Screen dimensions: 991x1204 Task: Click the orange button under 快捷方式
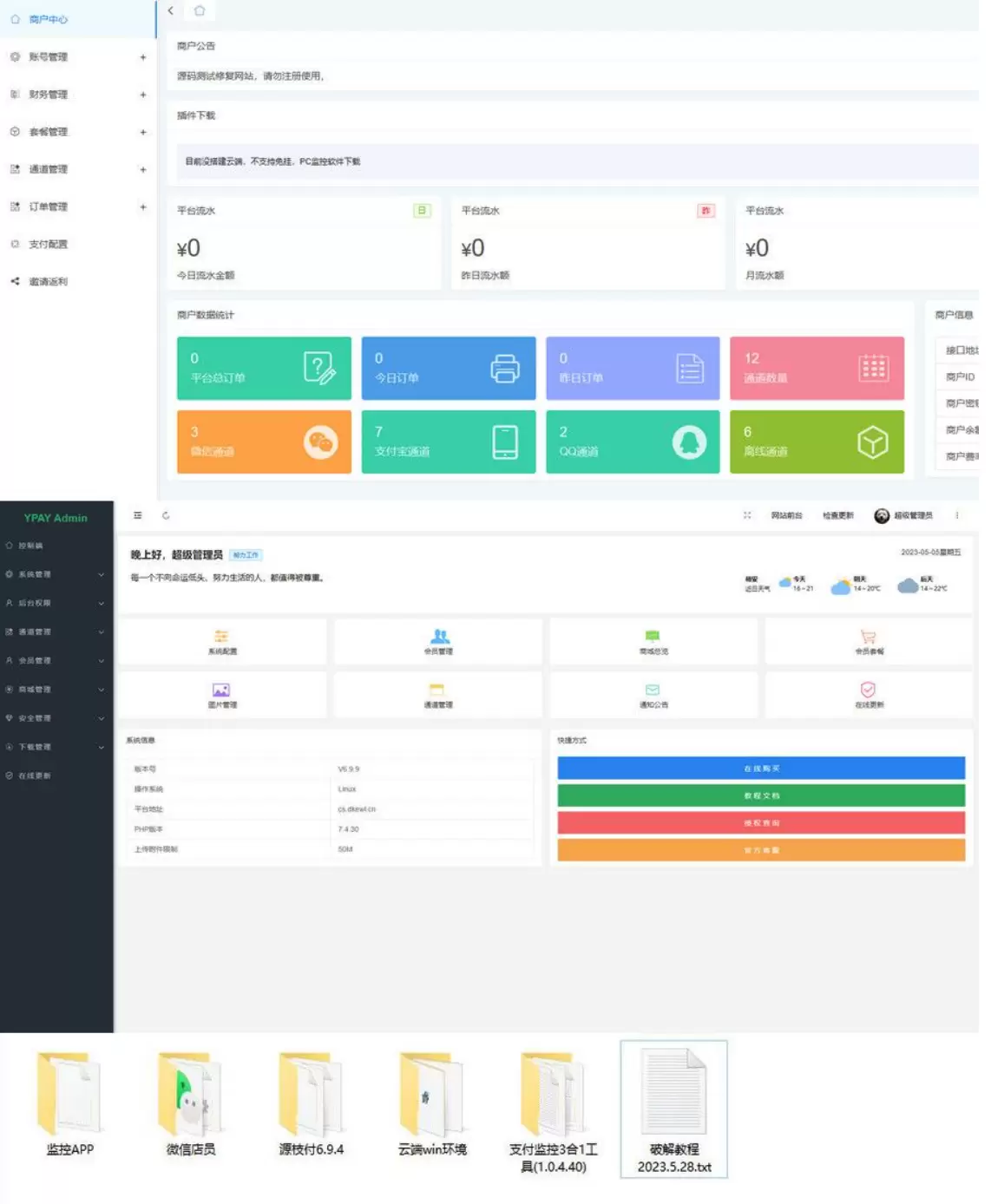point(761,851)
